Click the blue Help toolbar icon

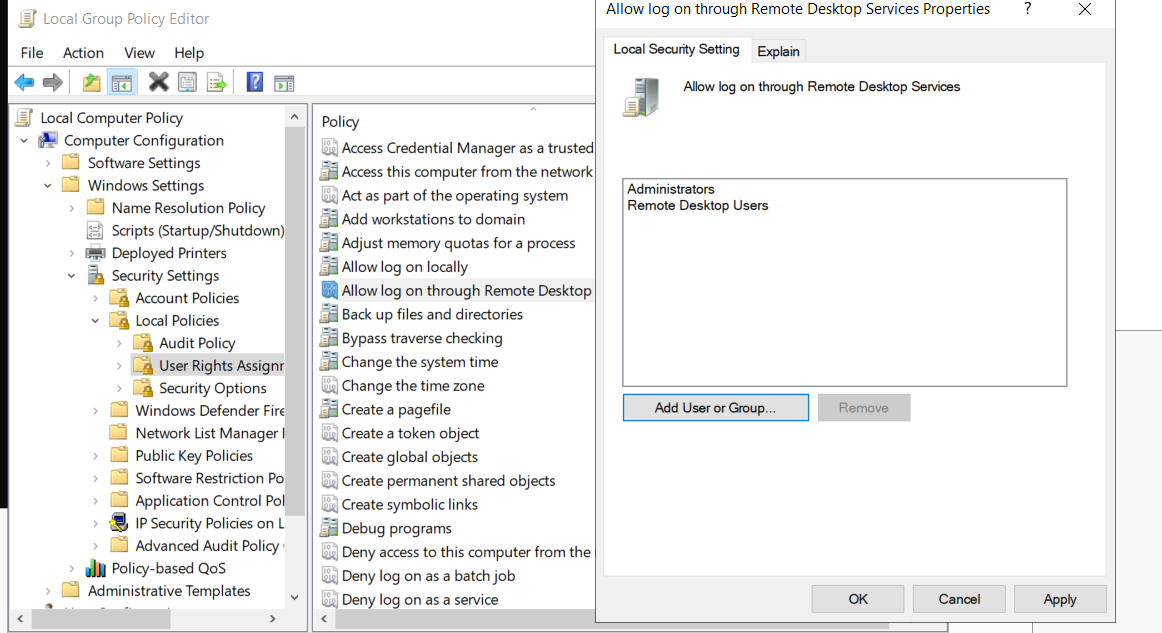coord(254,82)
